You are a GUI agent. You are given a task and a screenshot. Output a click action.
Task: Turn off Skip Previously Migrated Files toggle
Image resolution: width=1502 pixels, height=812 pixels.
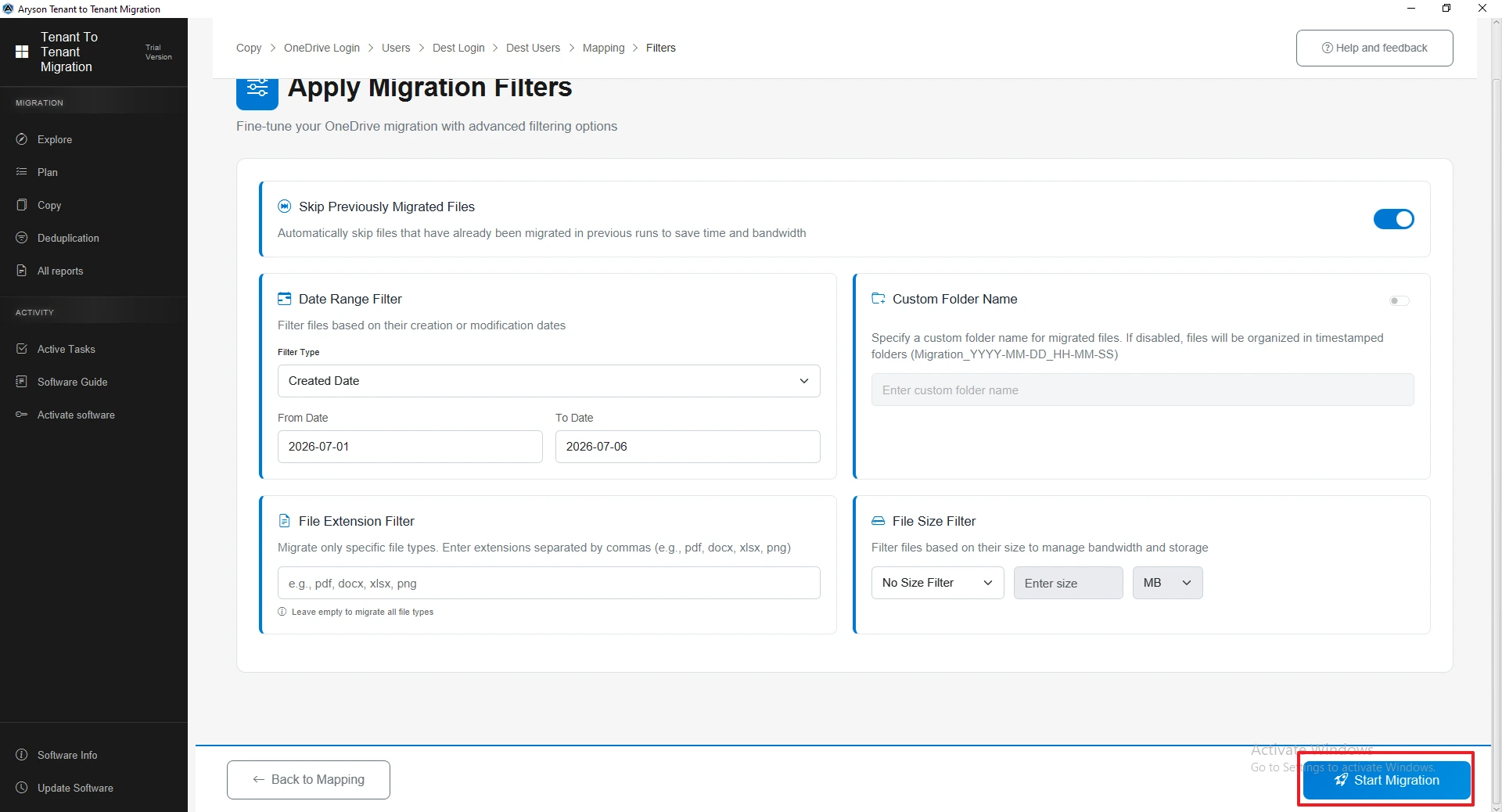pos(1394,219)
